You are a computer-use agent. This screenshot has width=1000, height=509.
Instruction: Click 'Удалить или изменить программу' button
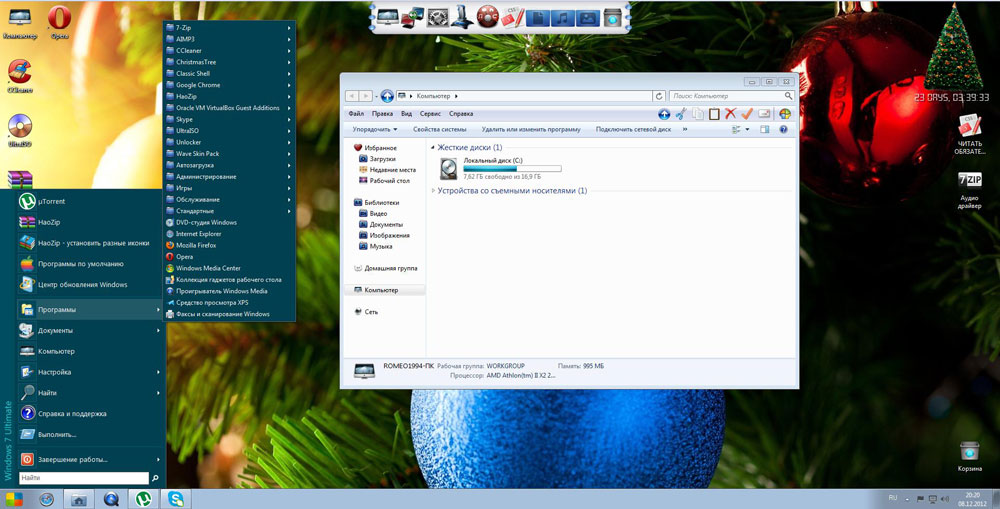pyautogui.click(x=530, y=129)
